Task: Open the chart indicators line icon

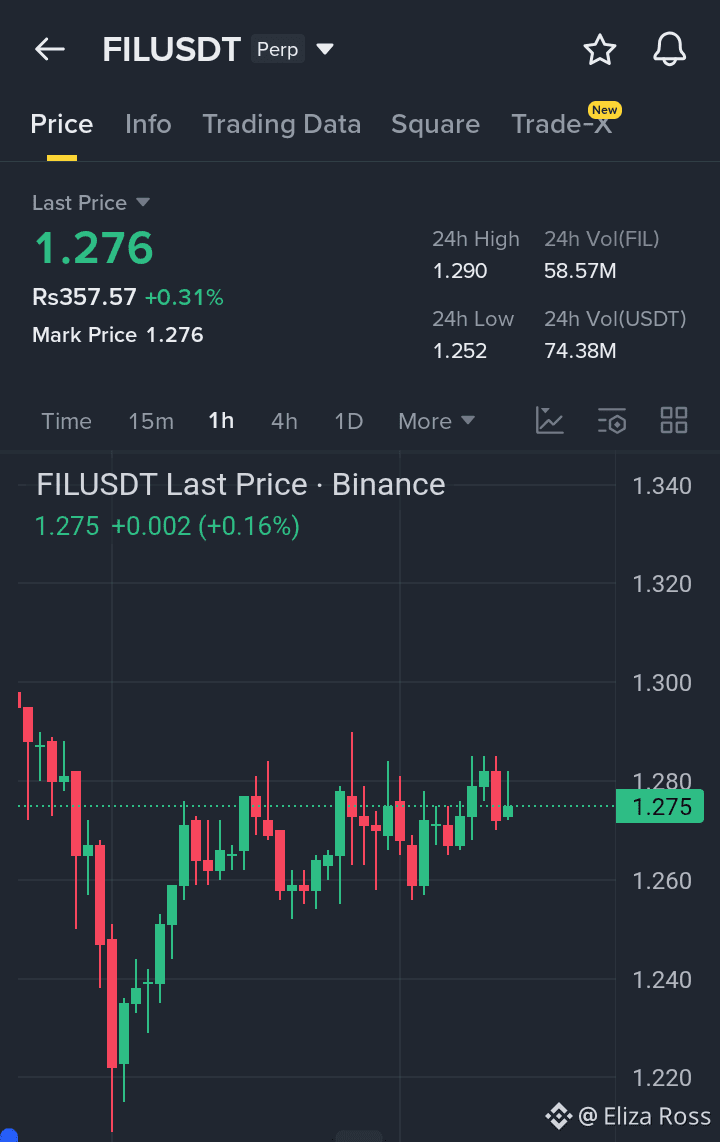Action: point(550,420)
